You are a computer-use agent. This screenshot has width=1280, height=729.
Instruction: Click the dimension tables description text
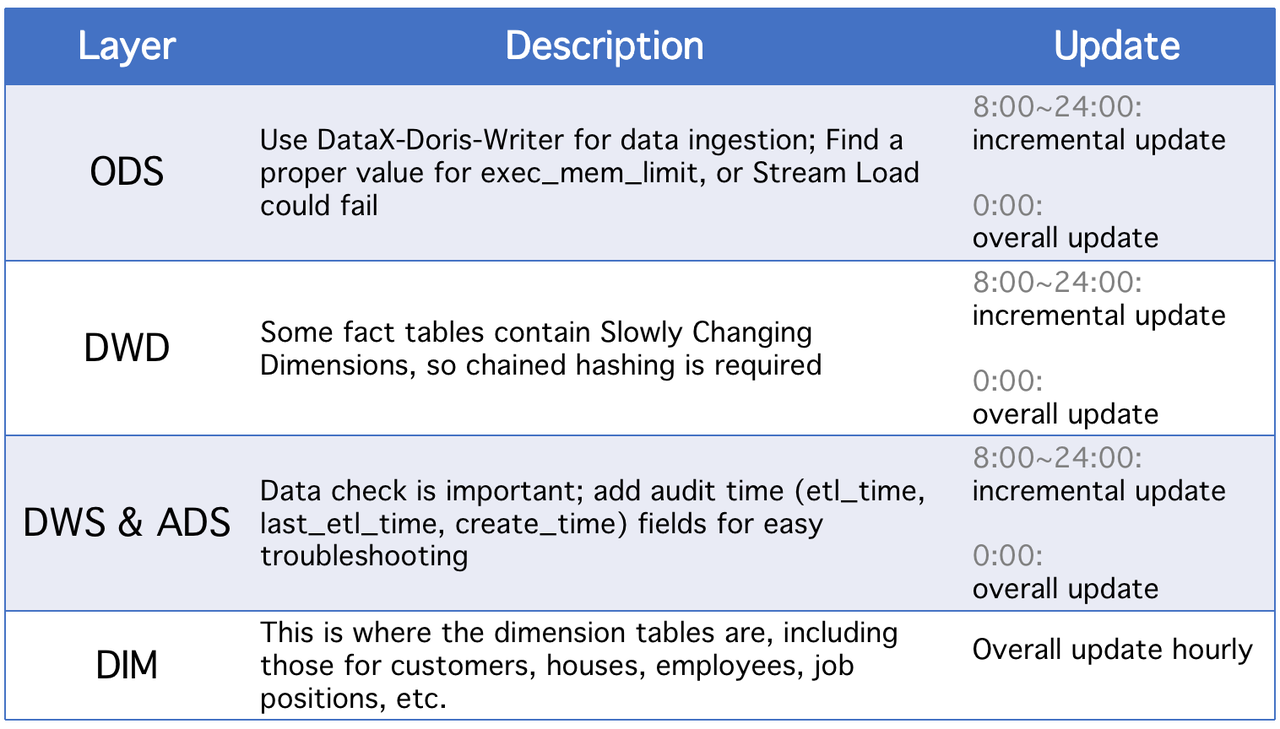[579, 666]
